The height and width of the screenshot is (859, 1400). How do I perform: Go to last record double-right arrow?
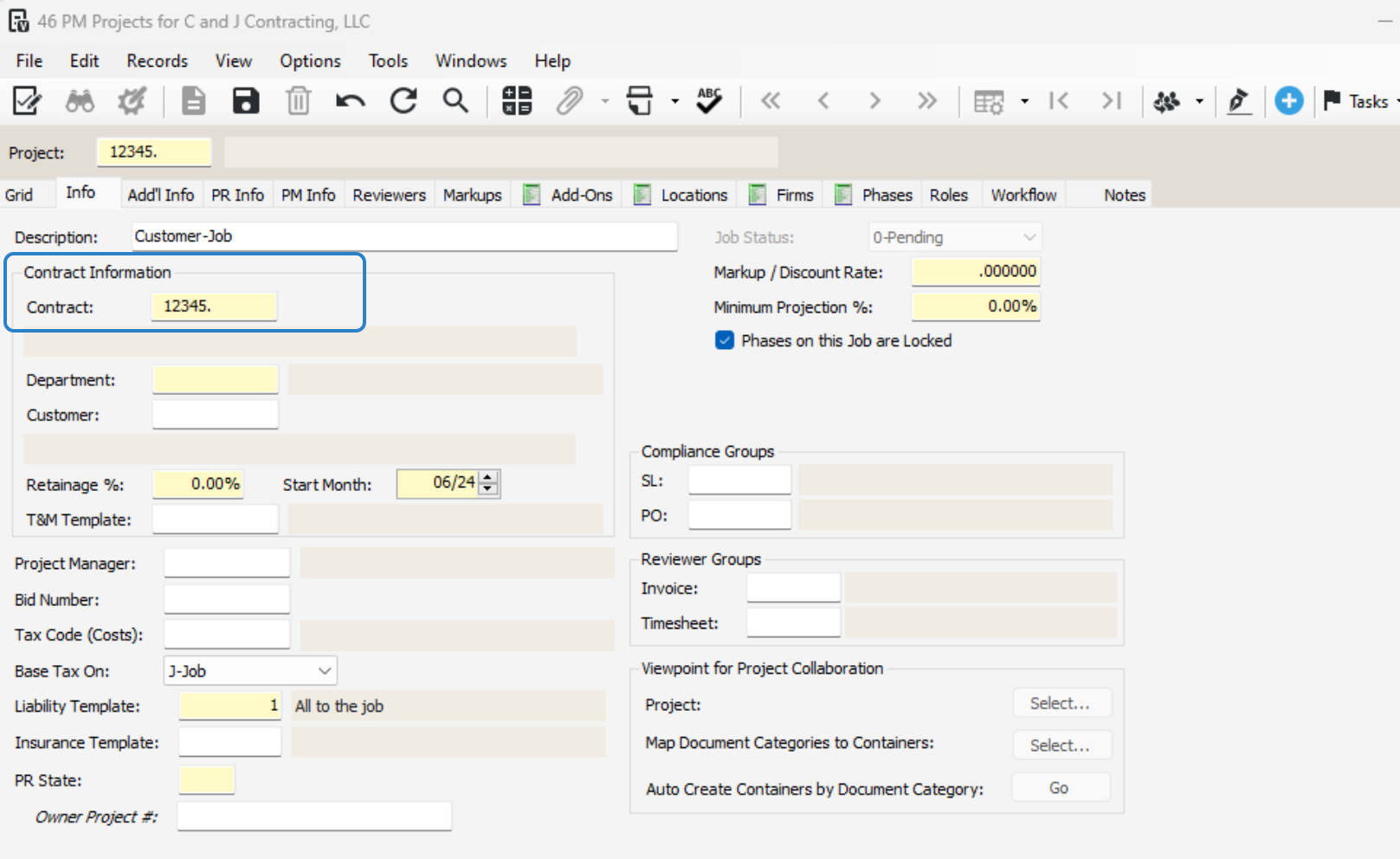coord(927,101)
